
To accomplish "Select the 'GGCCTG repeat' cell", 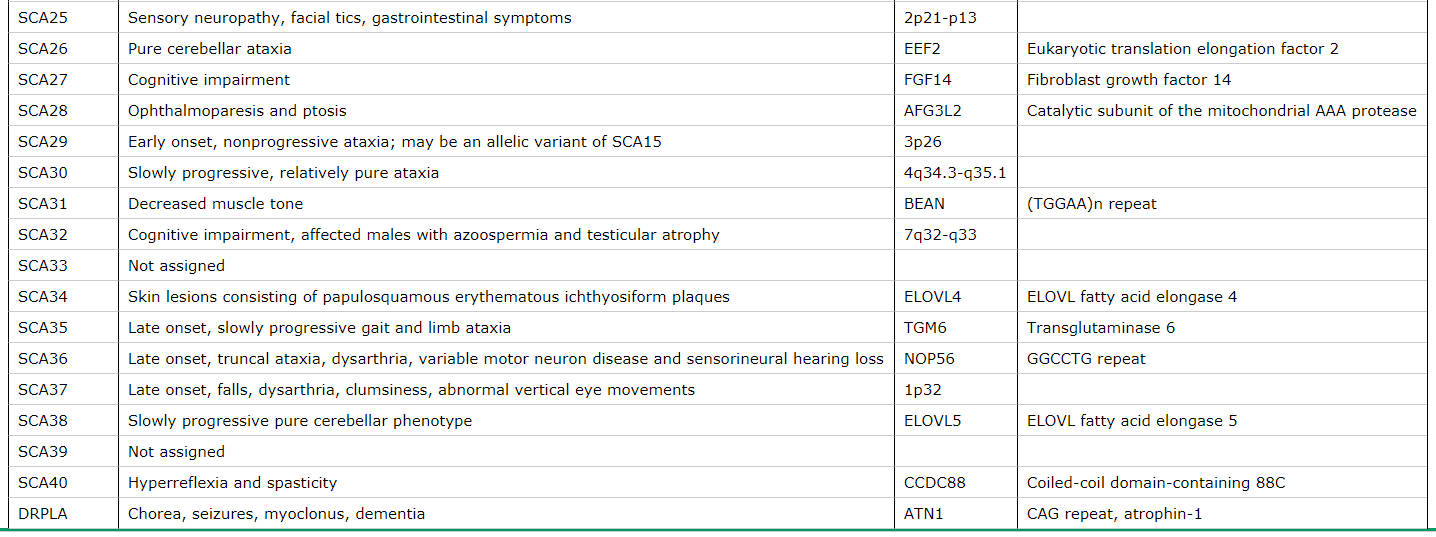I will click(x=1086, y=358).
